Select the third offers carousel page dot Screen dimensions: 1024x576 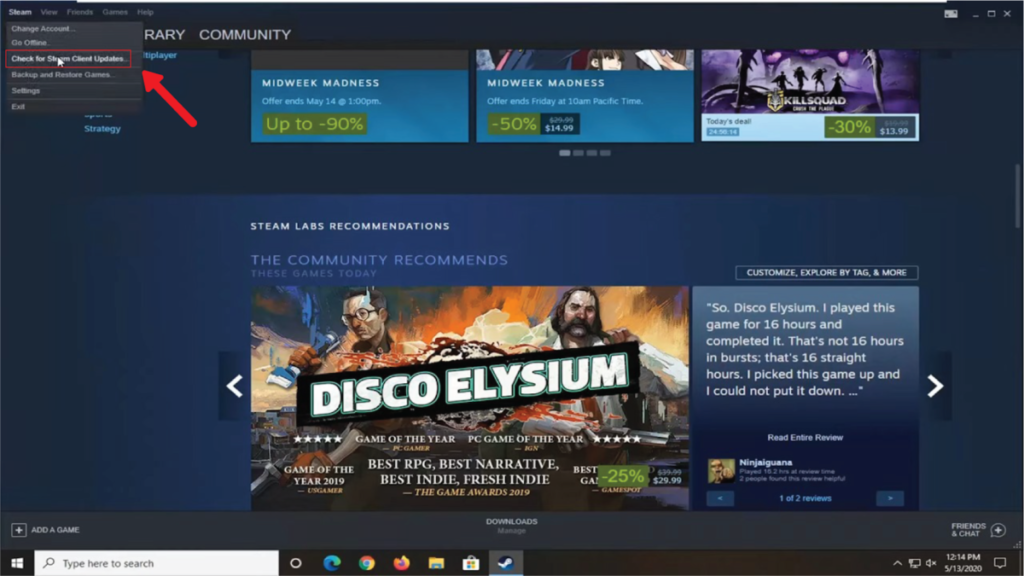click(x=592, y=153)
